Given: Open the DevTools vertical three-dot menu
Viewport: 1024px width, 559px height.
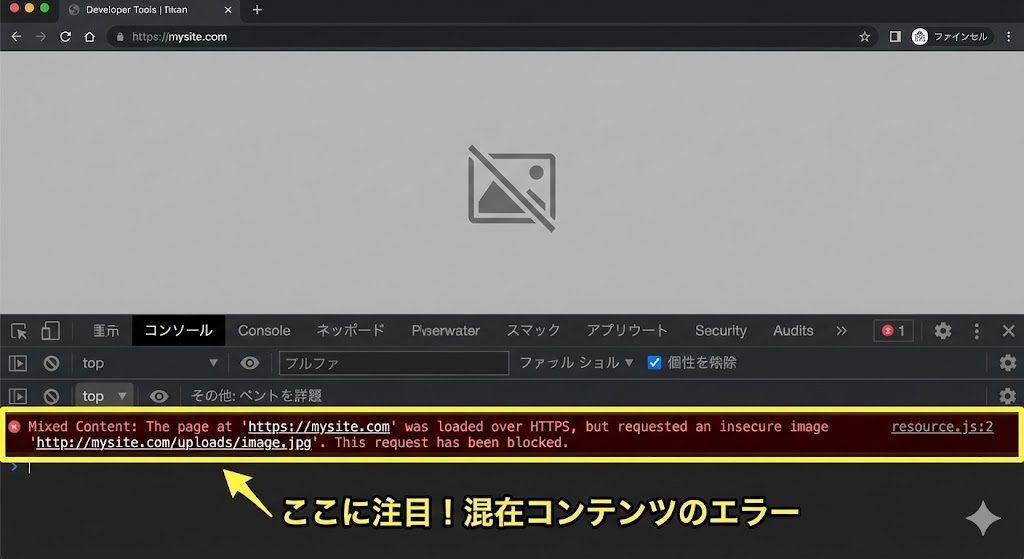Looking at the screenshot, I should [976, 331].
